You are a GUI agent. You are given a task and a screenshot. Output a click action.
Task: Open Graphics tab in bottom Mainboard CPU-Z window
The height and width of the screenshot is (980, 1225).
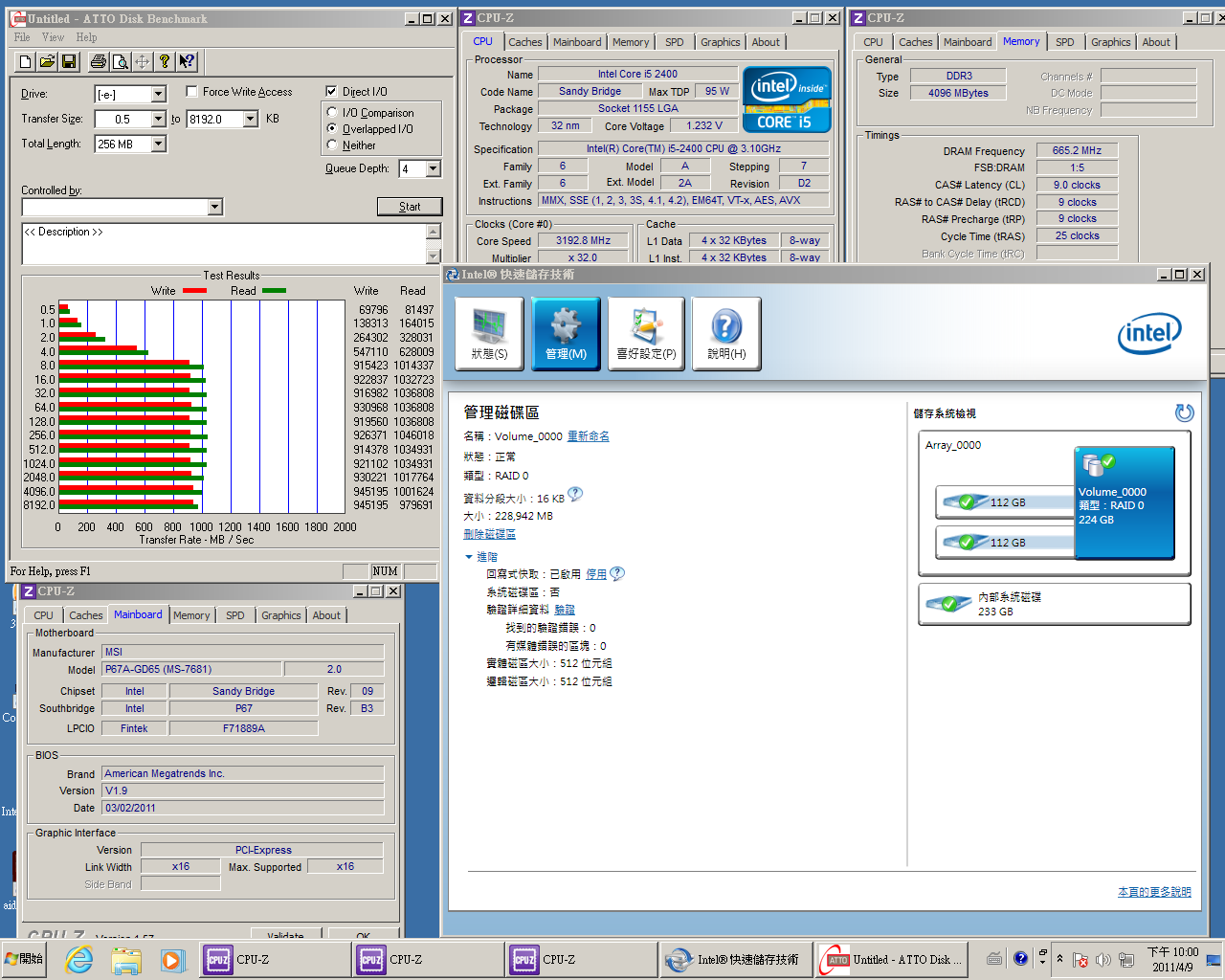pos(281,615)
